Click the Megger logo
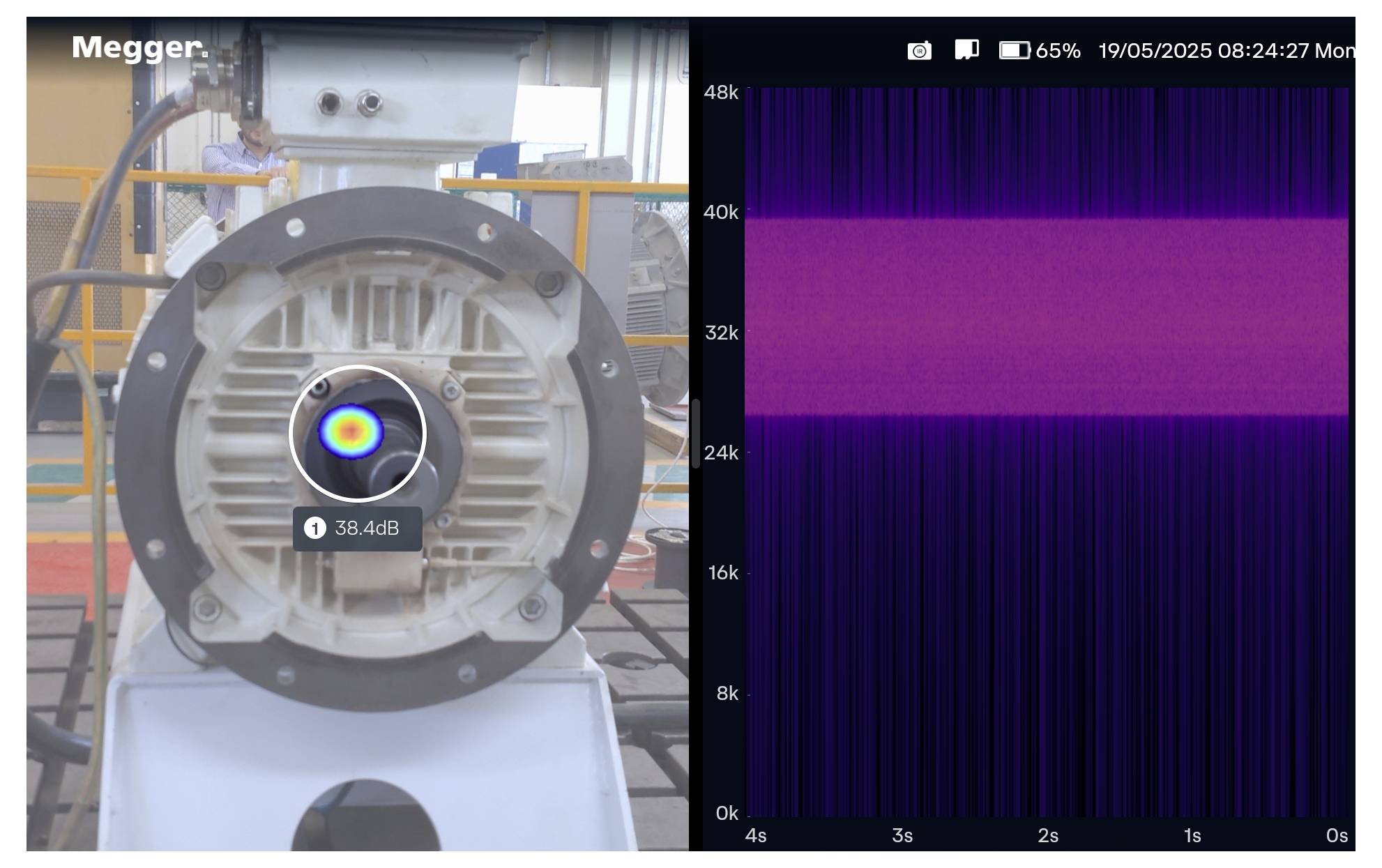 click(138, 47)
